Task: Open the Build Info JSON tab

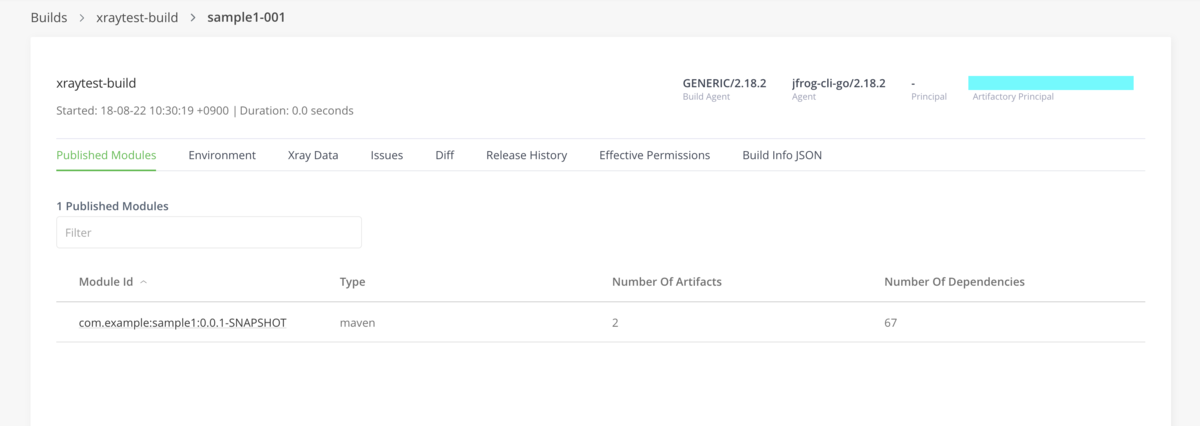Action: click(x=782, y=155)
